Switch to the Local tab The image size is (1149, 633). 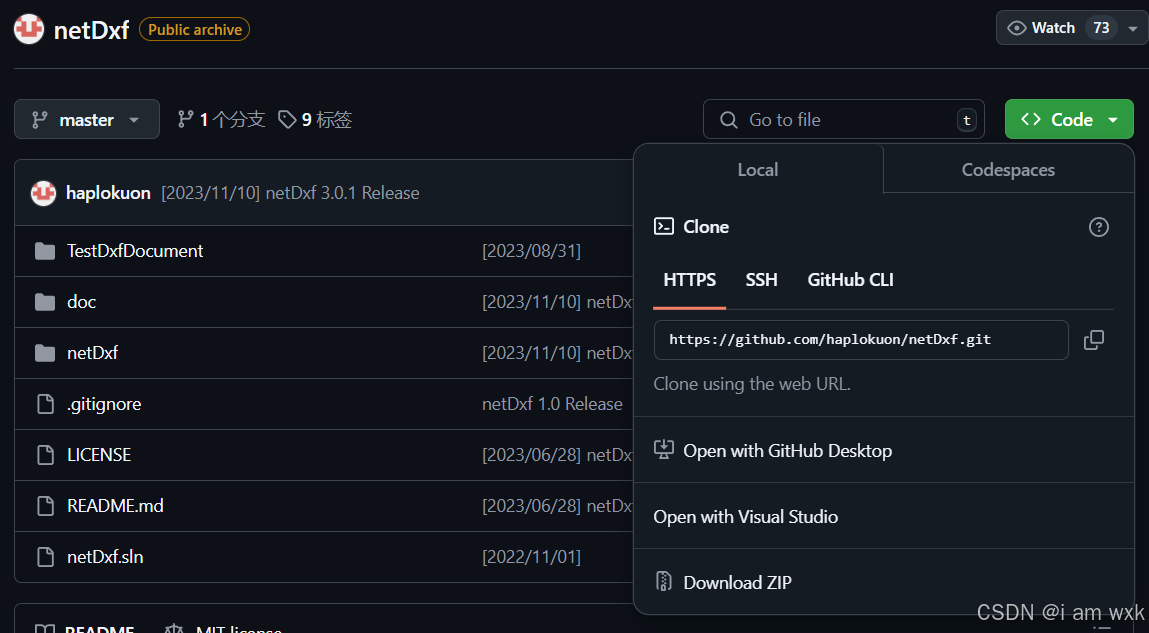coord(758,169)
